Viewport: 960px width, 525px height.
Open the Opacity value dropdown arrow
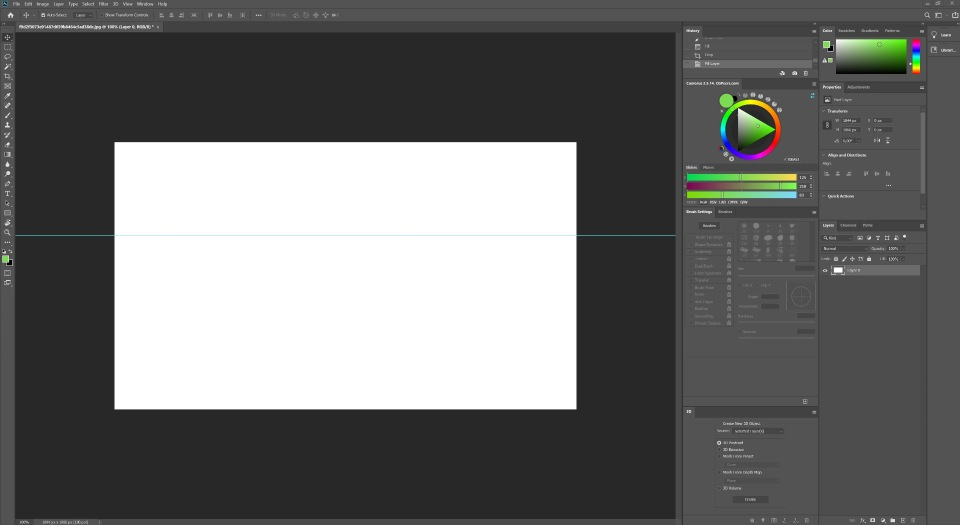(x=903, y=248)
